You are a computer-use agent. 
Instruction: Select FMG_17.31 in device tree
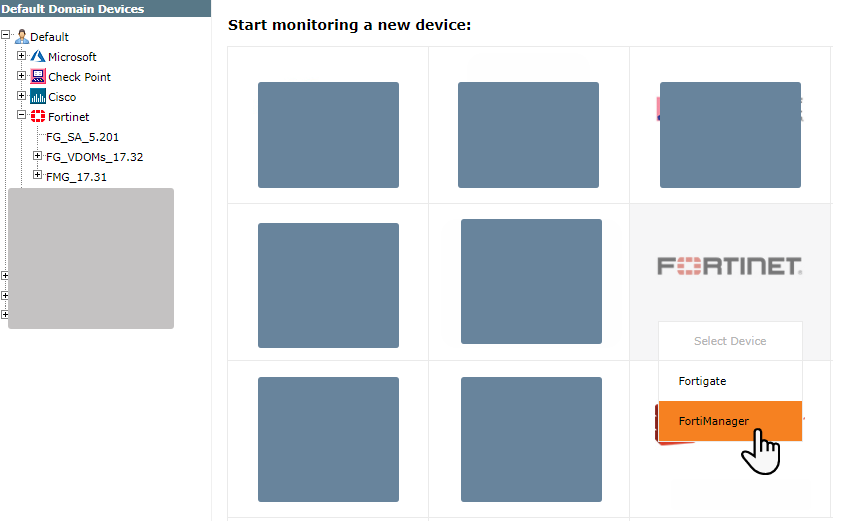pyautogui.click(x=76, y=177)
